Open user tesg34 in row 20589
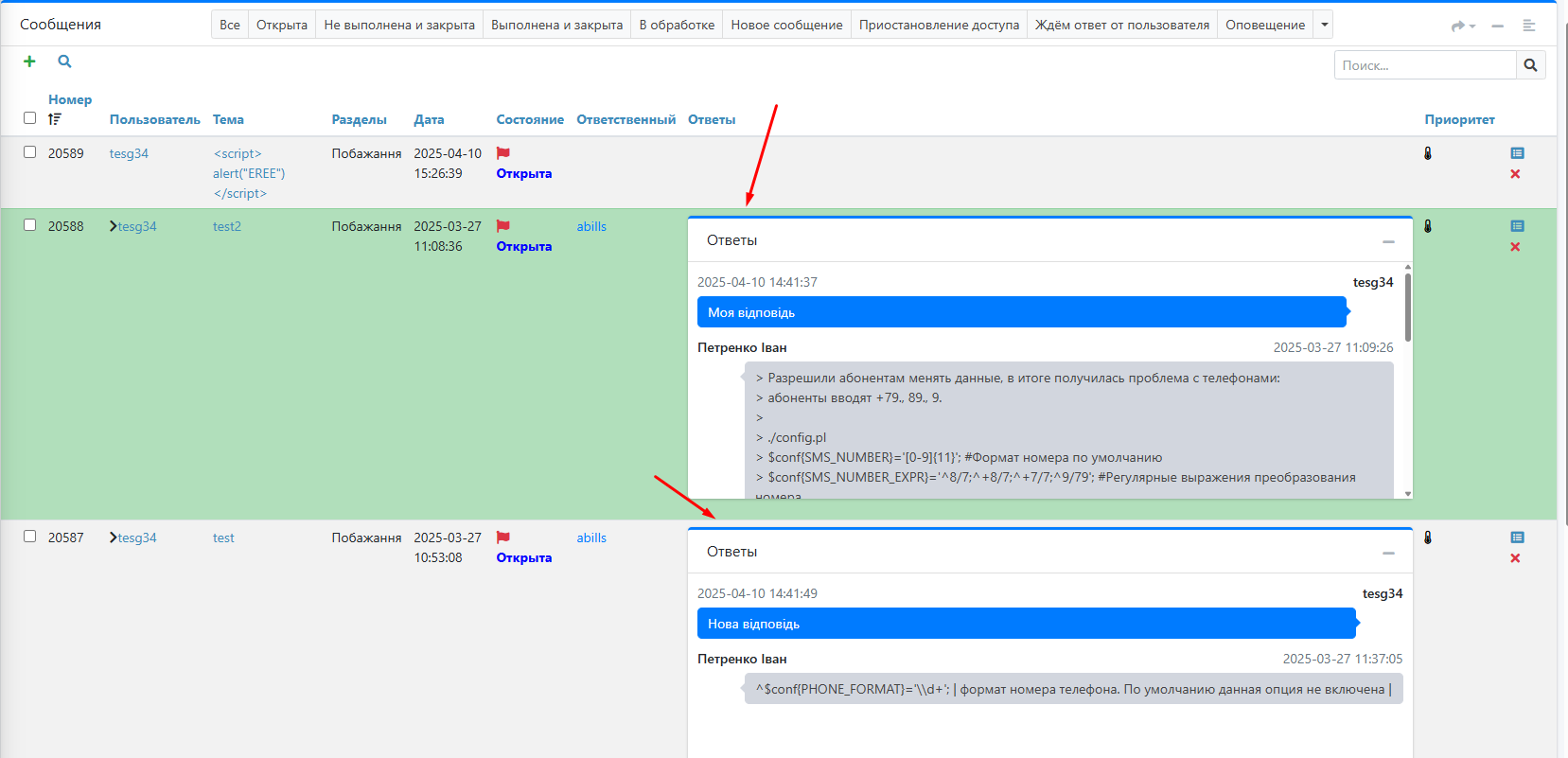The image size is (1568, 758). [x=129, y=153]
